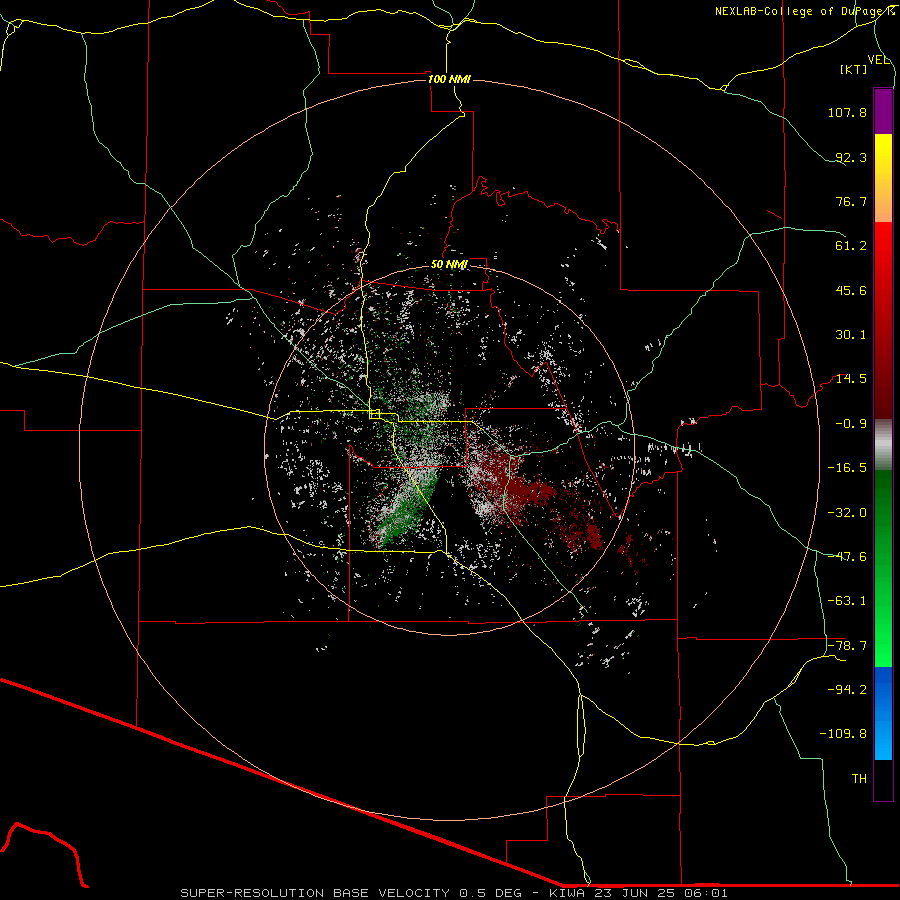Click the 45.6 velocity scale value
The height and width of the screenshot is (900, 900).
point(851,290)
